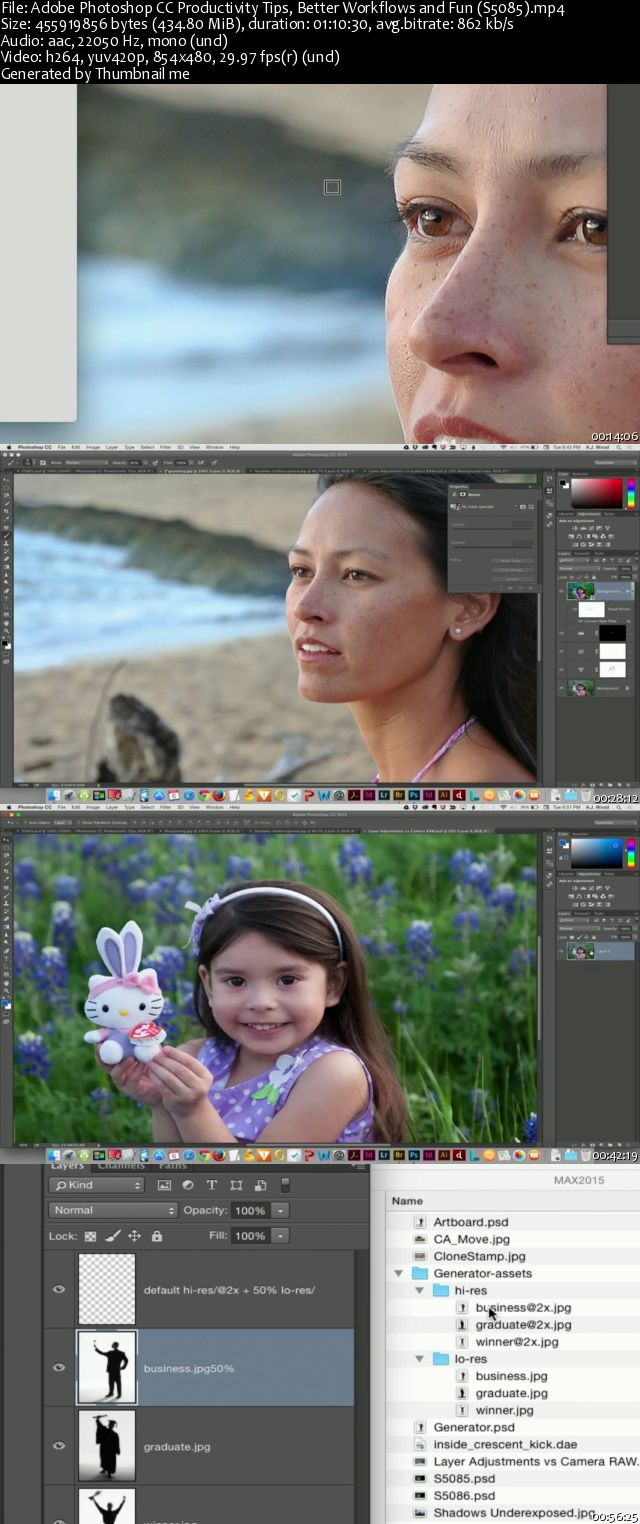The height and width of the screenshot is (1524, 640).
Task: Click CA_Move.jpg file icon
Action: [x=421, y=1239]
